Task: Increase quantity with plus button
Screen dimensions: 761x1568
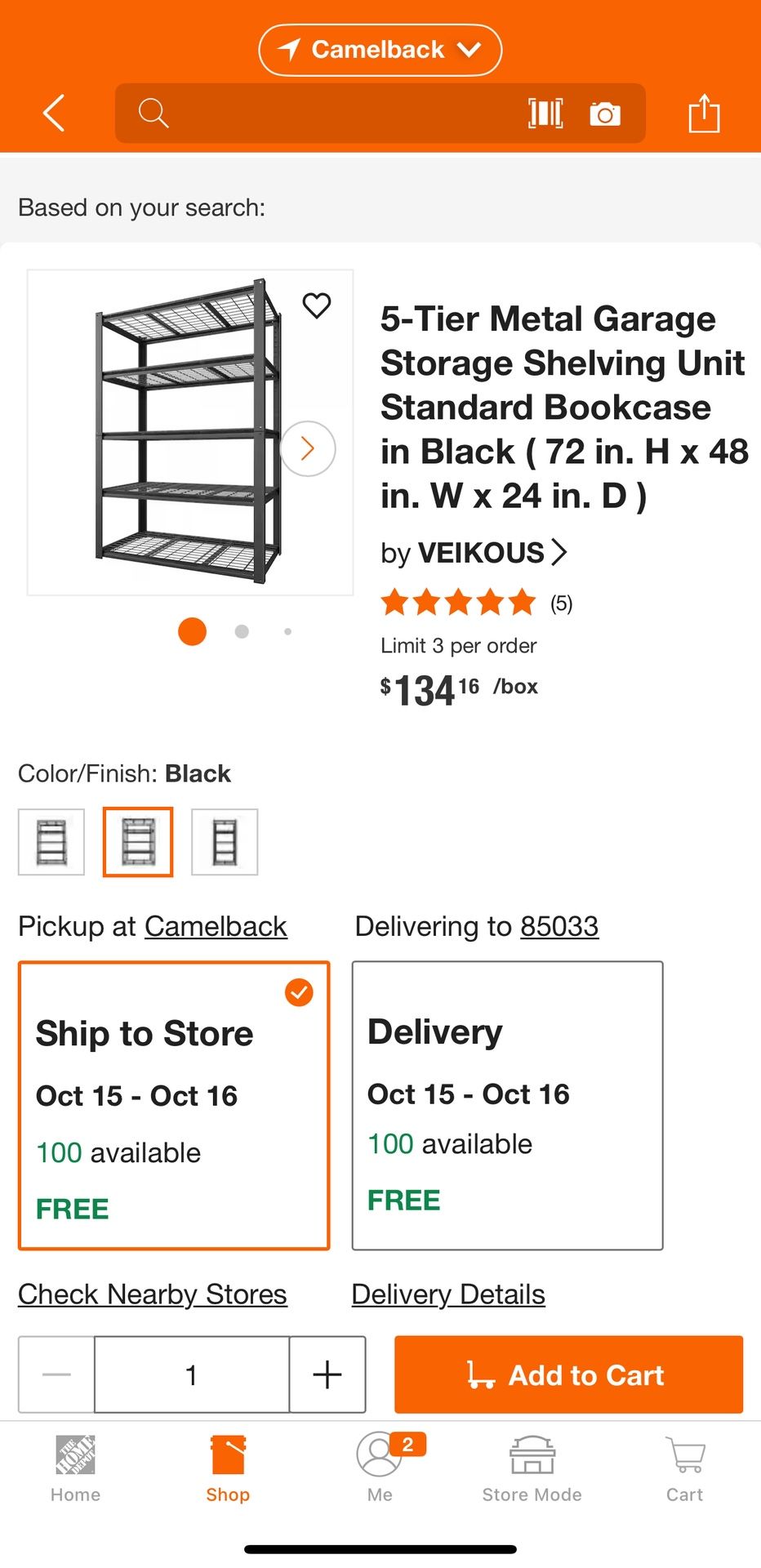Action: pyautogui.click(x=327, y=1374)
